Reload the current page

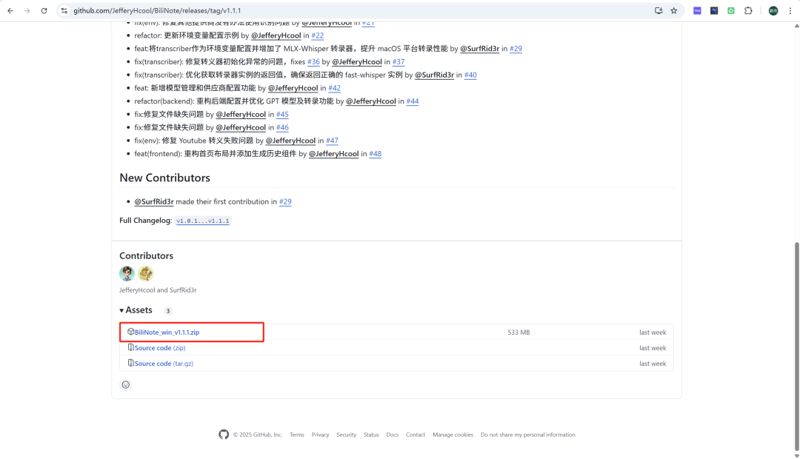point(44,11)
